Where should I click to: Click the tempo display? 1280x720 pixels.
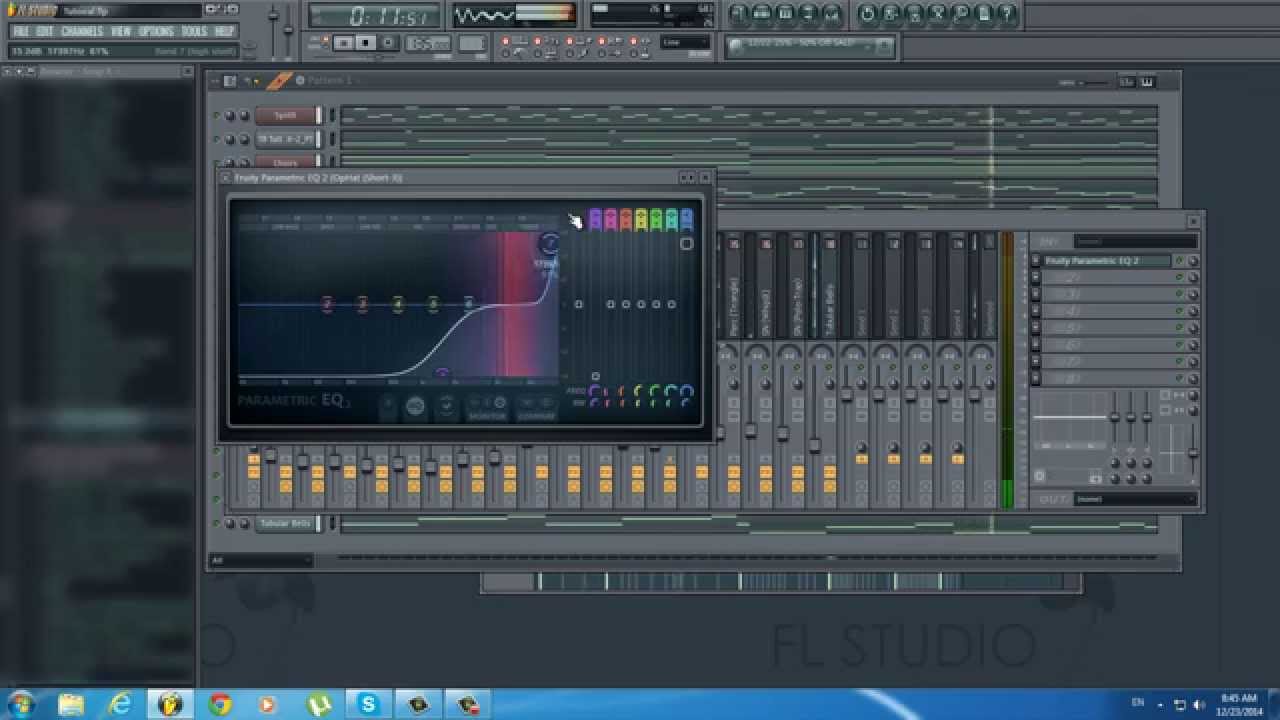428,44
